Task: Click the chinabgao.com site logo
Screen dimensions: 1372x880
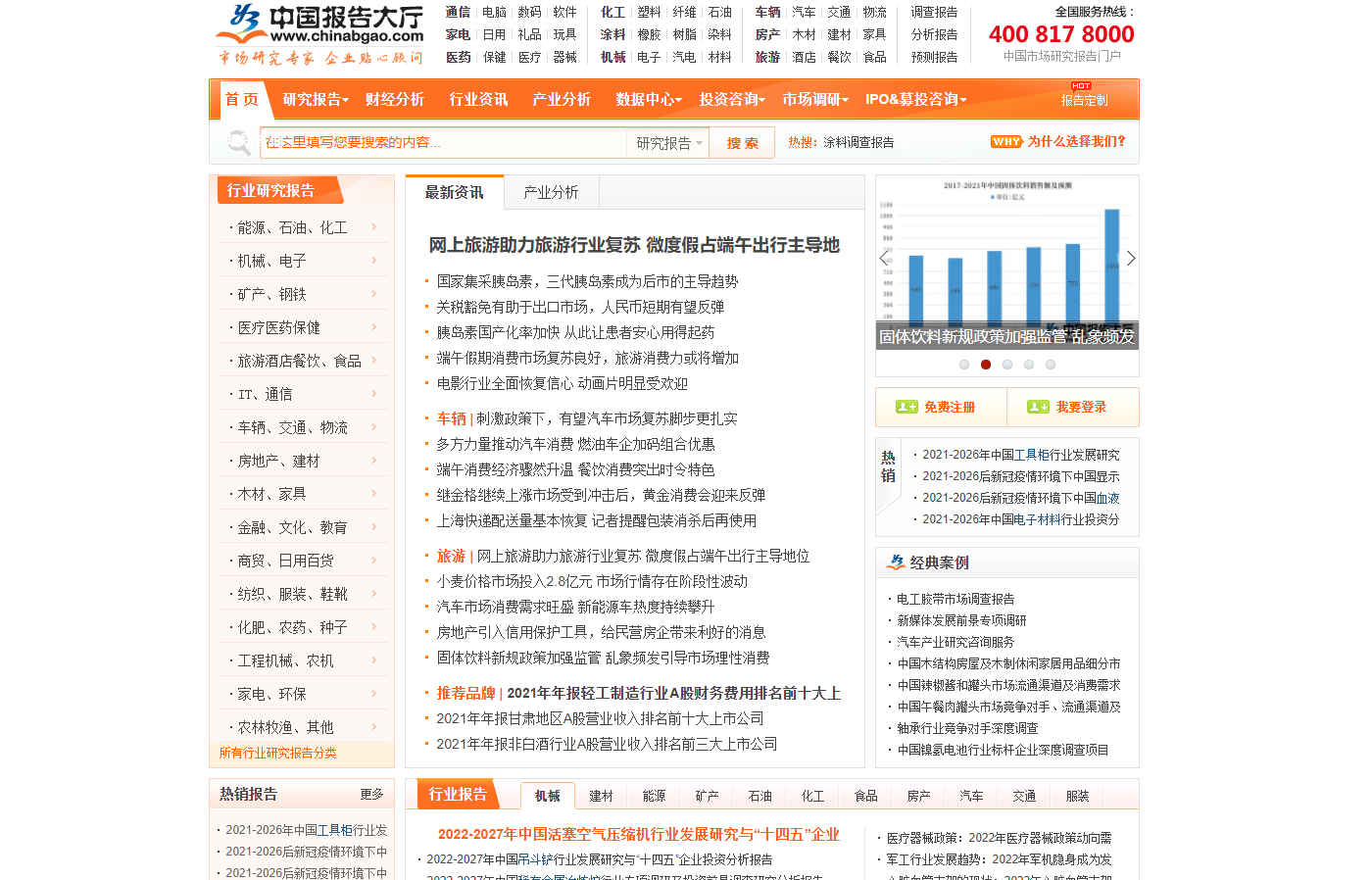Action: click(319, 34)
